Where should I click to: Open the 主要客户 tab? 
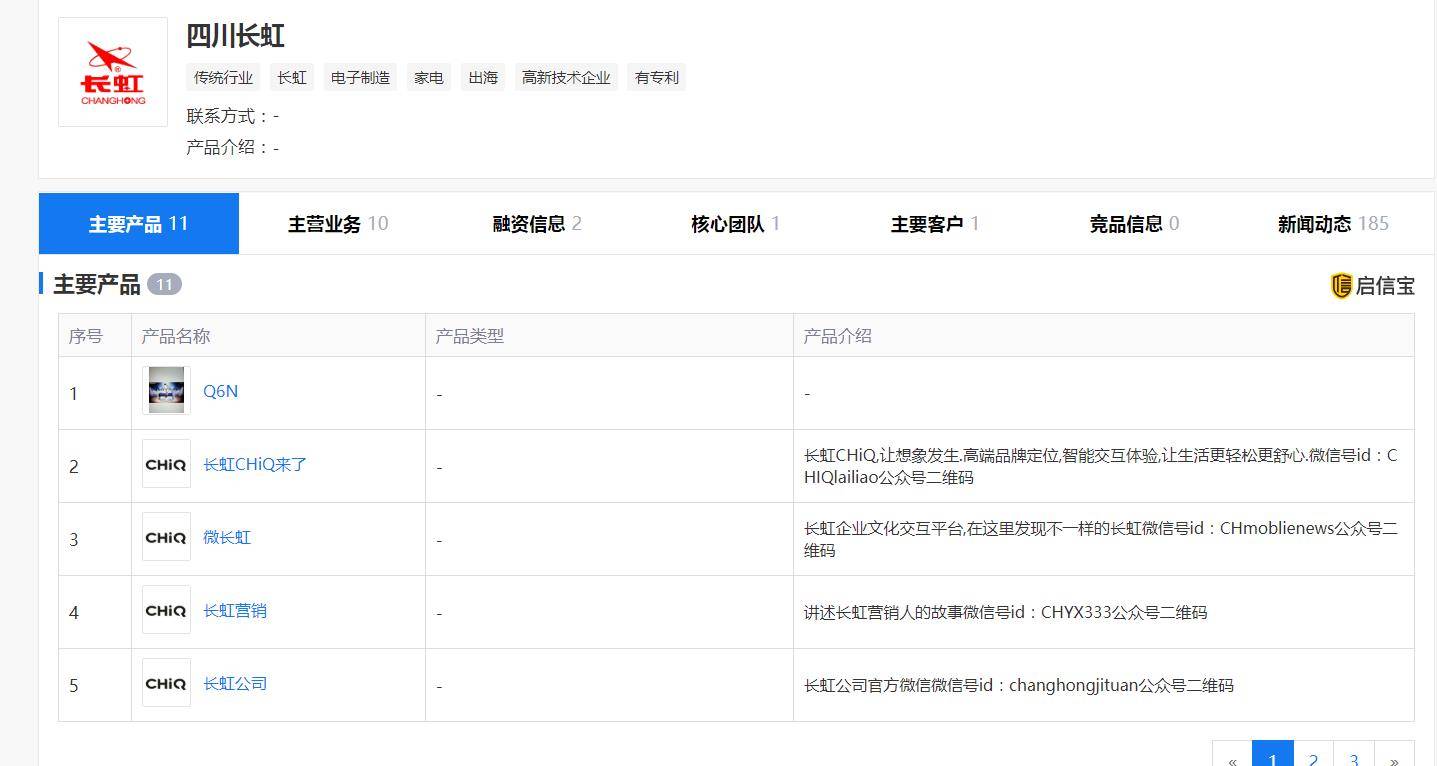924,223
